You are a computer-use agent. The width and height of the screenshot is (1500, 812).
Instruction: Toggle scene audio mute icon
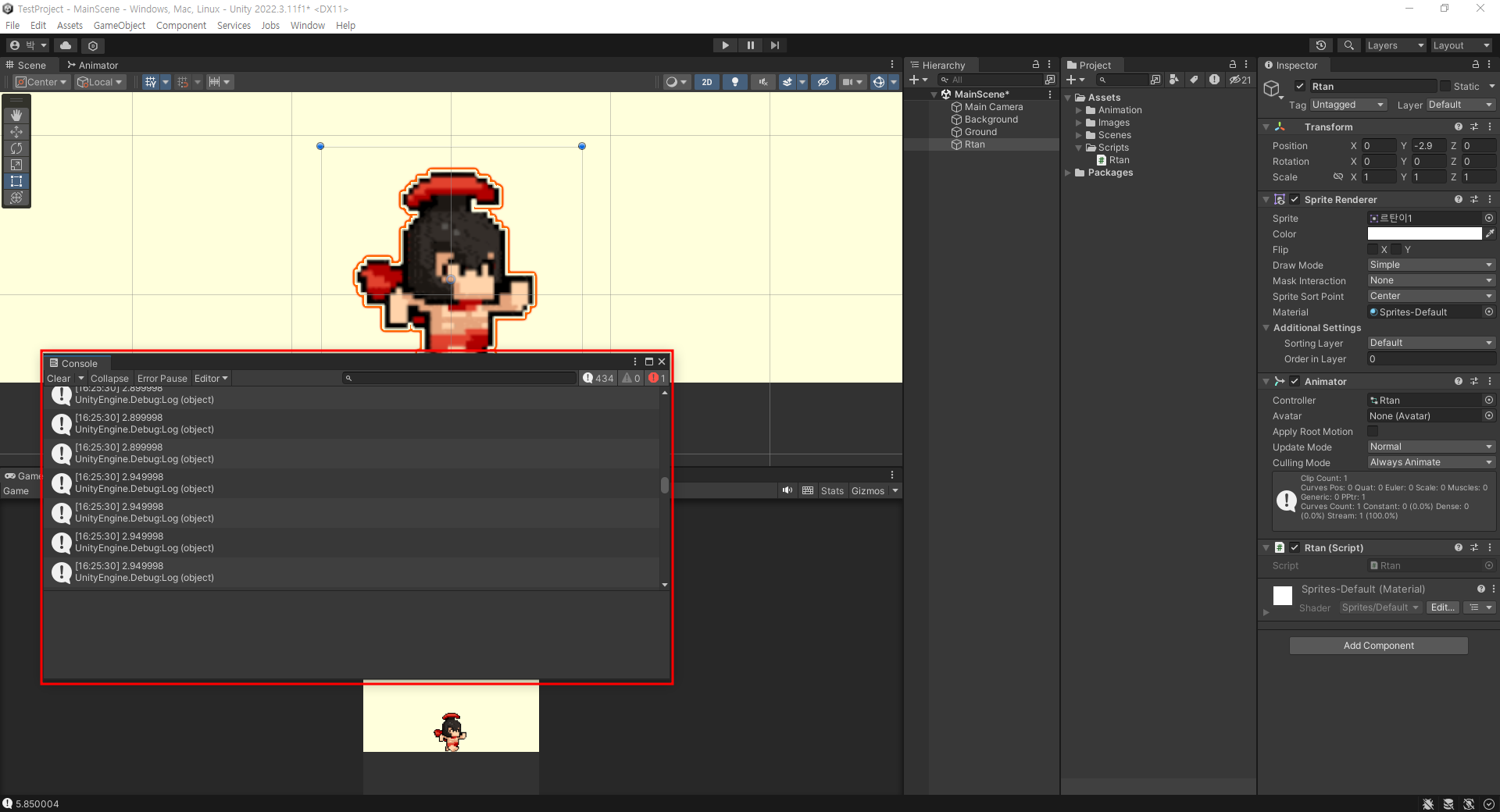(762, 82)
